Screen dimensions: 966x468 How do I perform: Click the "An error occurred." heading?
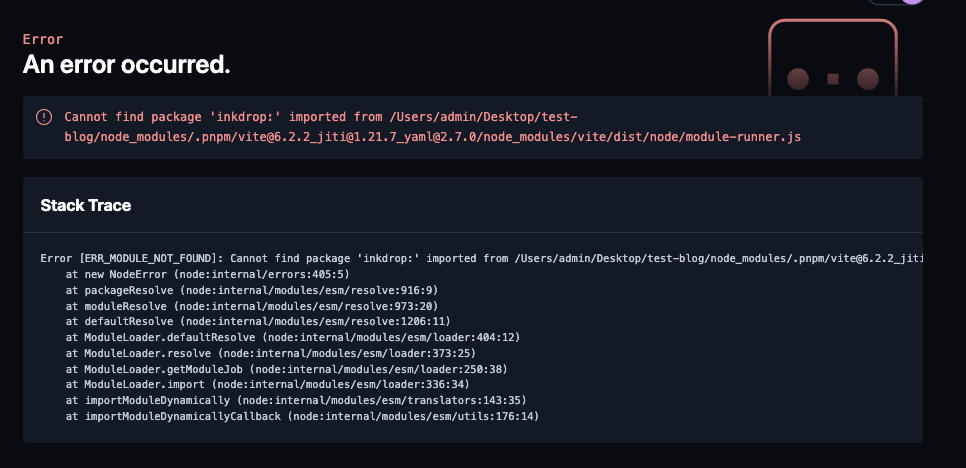click(x=126, y=65)
